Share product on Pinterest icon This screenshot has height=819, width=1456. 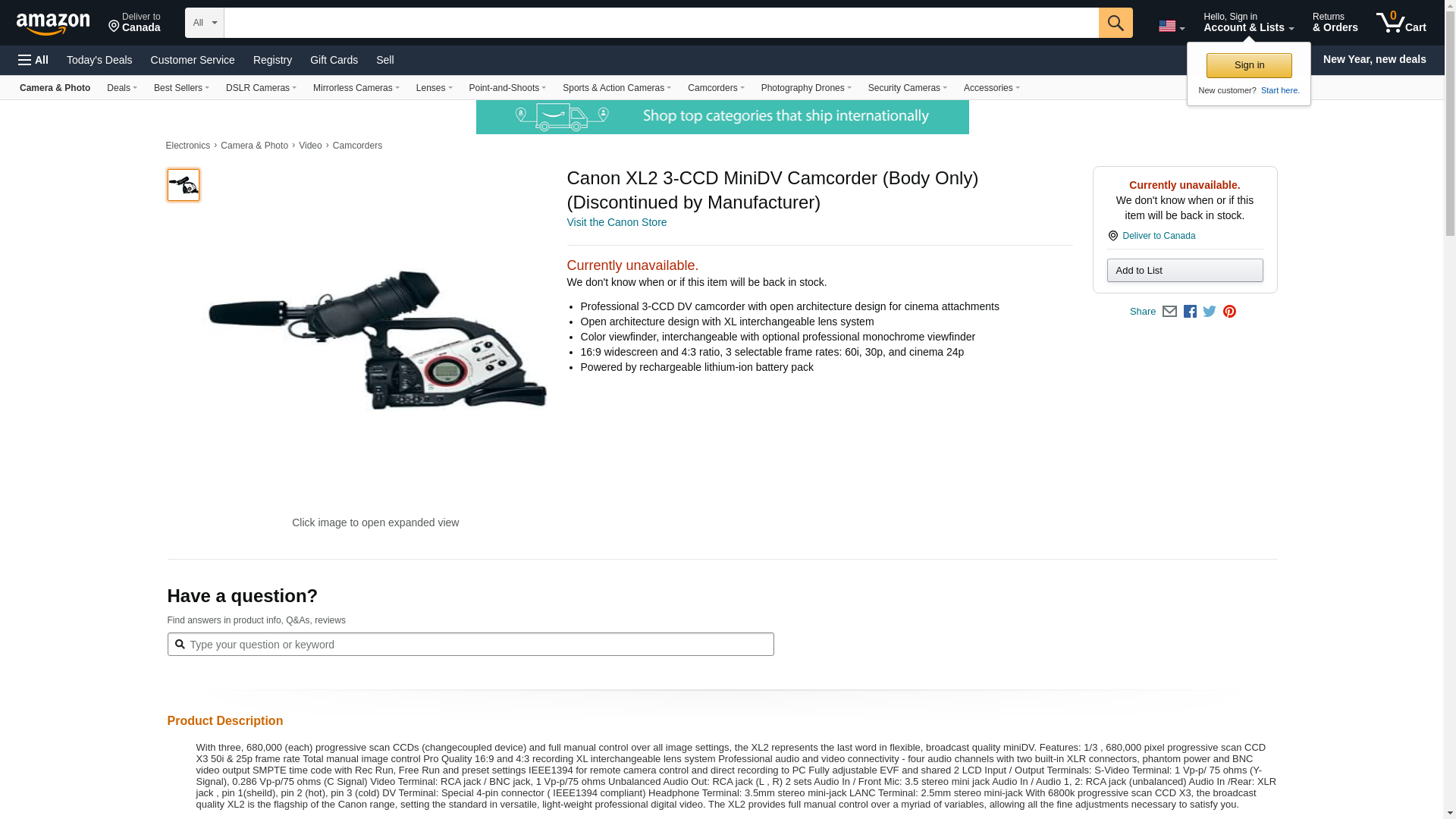1229,312
